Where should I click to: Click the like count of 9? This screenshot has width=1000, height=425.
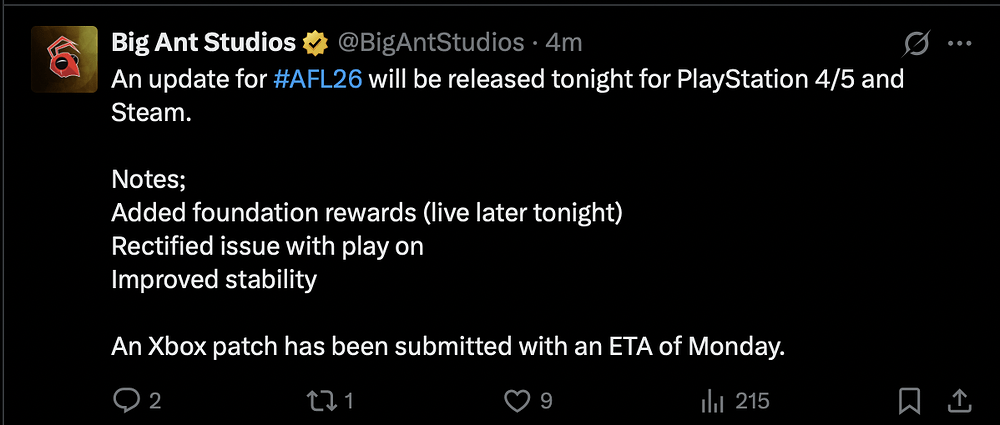coord(546,401)
